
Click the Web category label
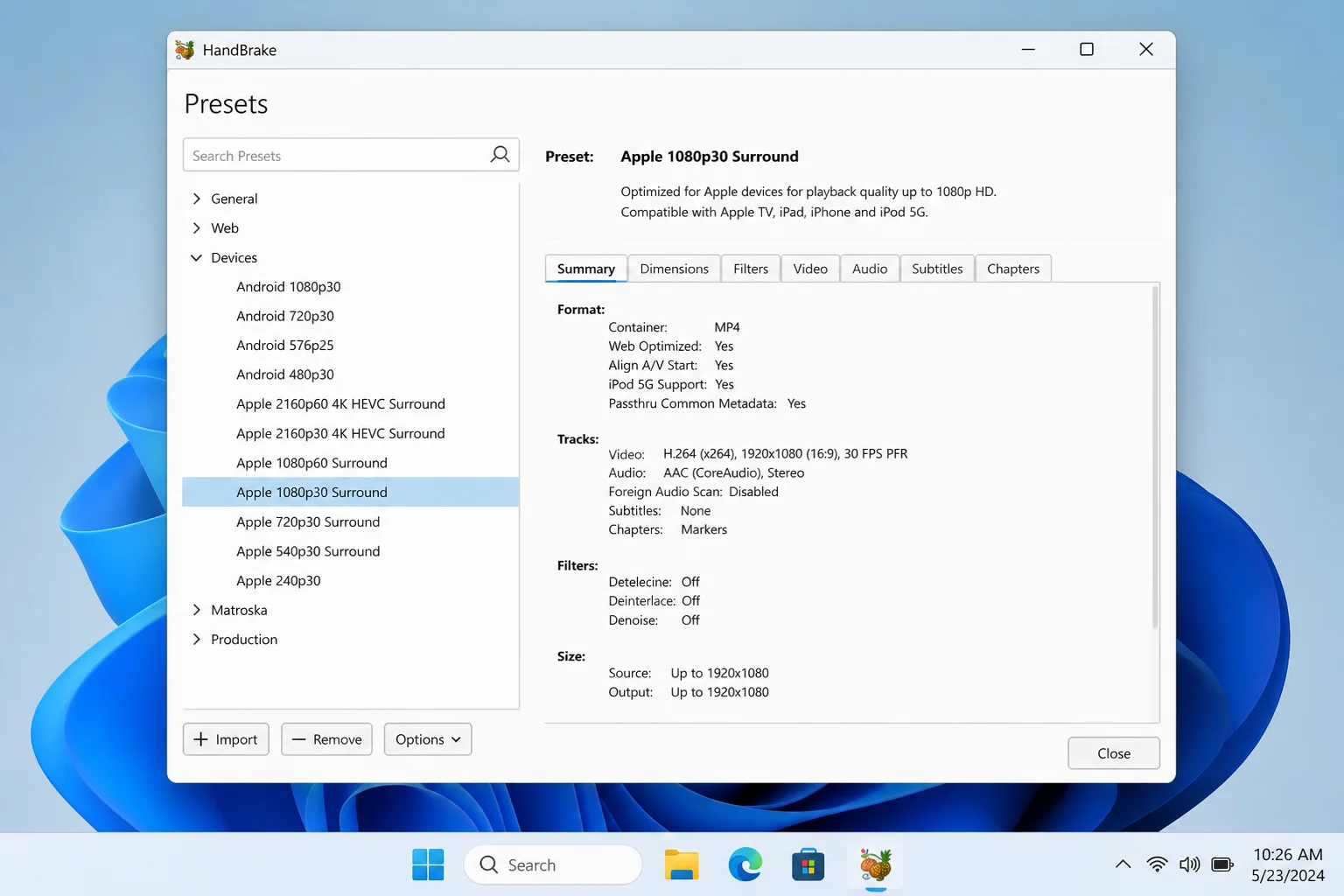225,227
